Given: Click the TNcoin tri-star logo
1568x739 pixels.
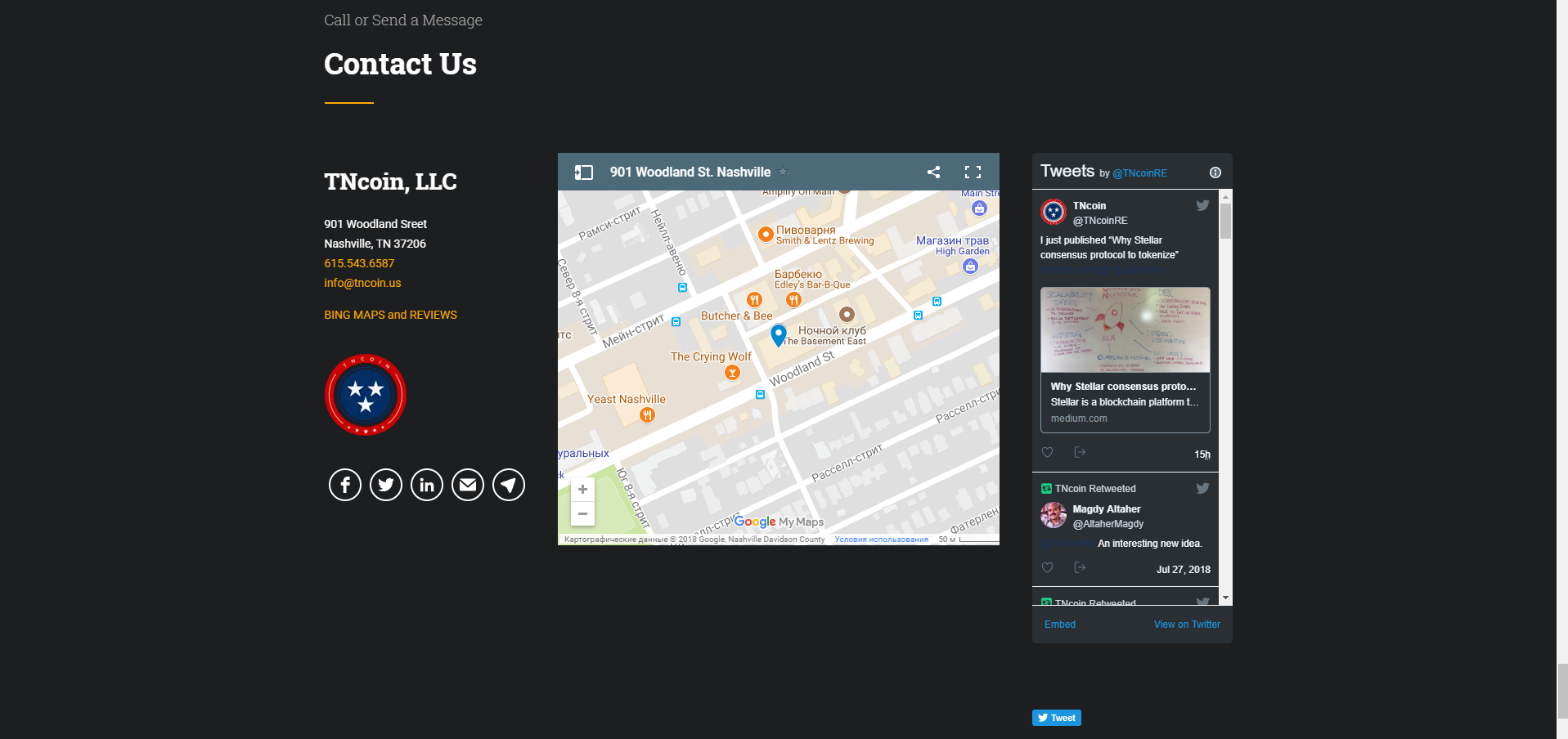Looking at the screenshot, I should (366, 395).
